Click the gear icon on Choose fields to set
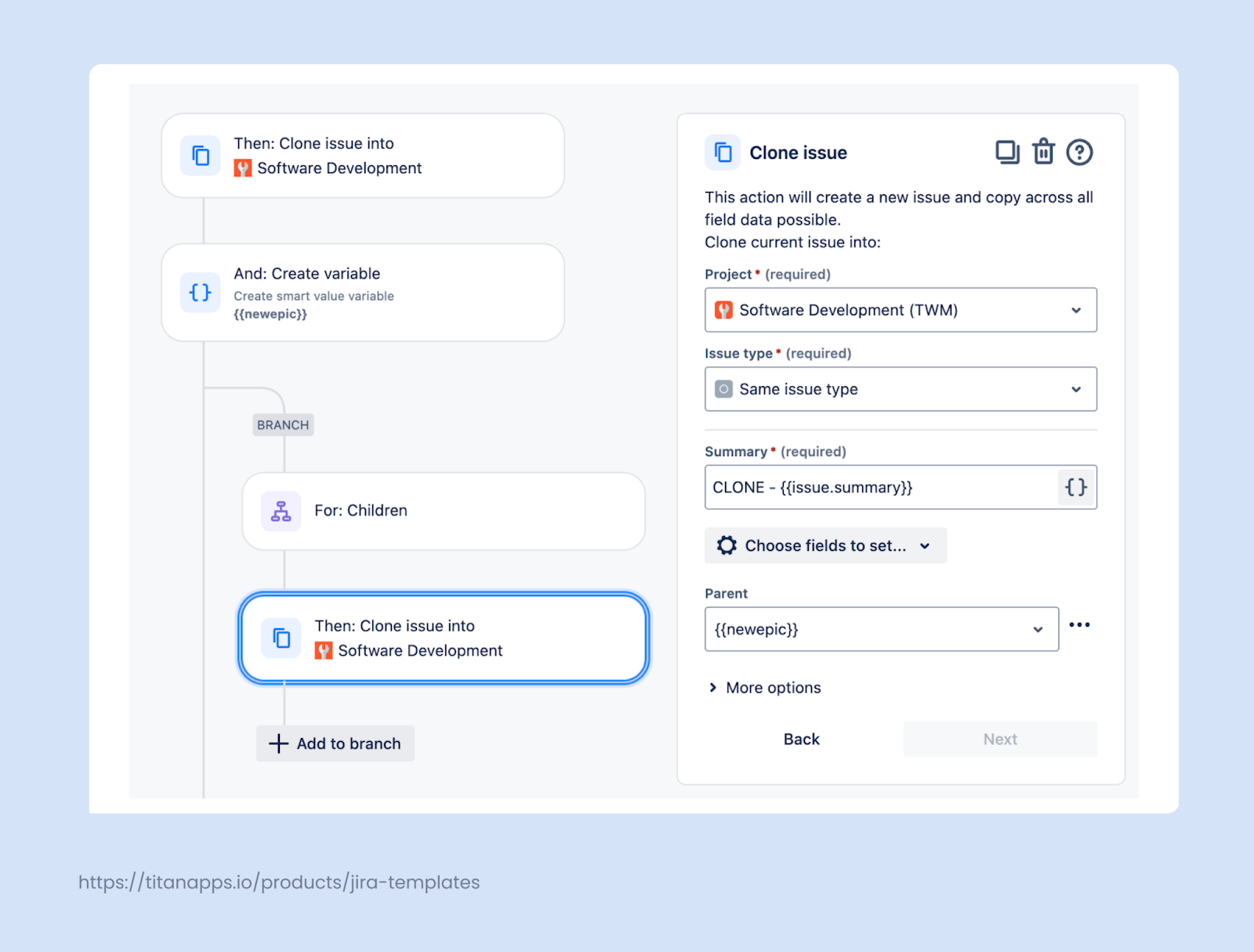 pos(727,545)
